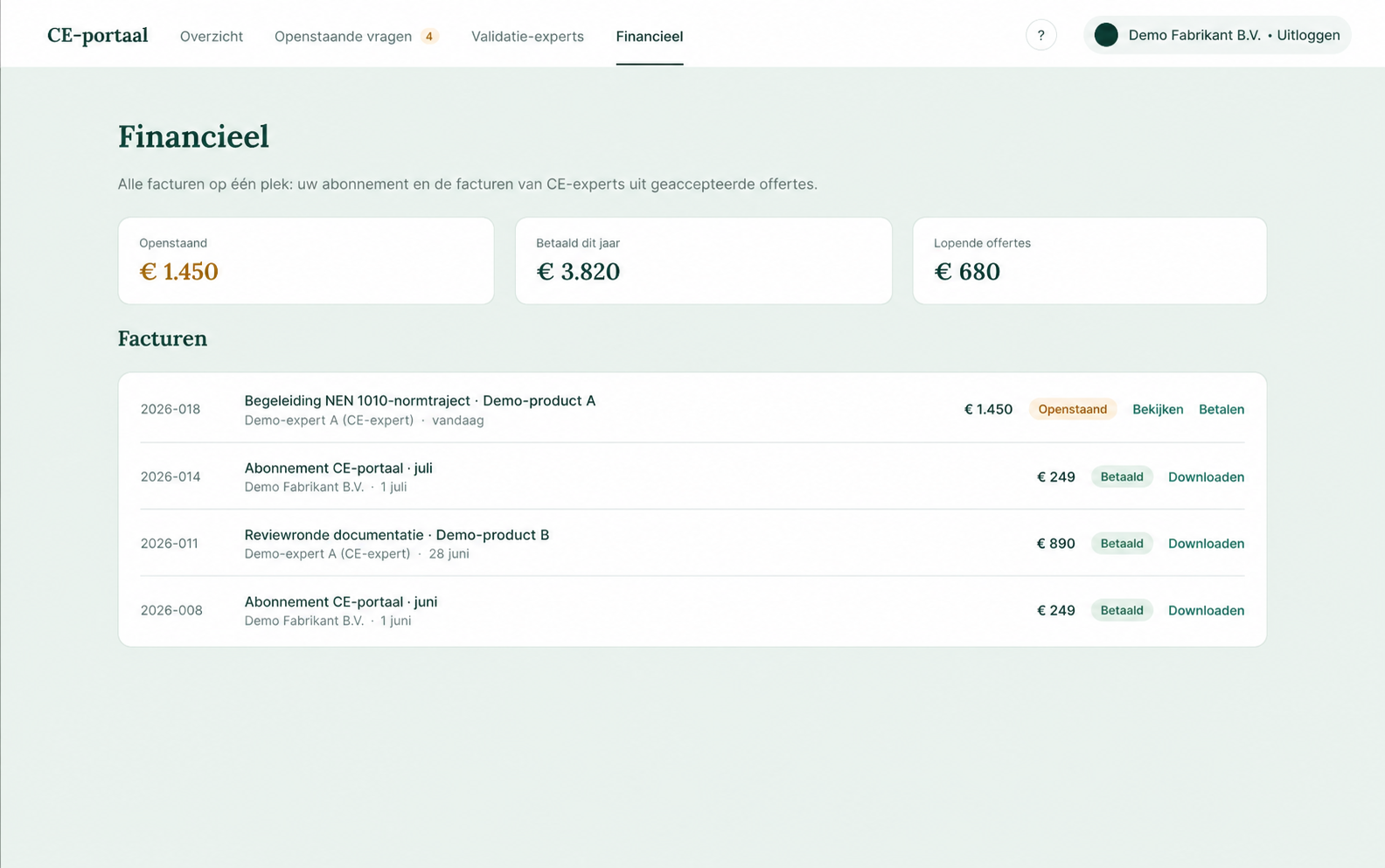Viewport: 1385px width, 868px height.
Task: Download invoice 2026-014
Action: click(1206, 476)
